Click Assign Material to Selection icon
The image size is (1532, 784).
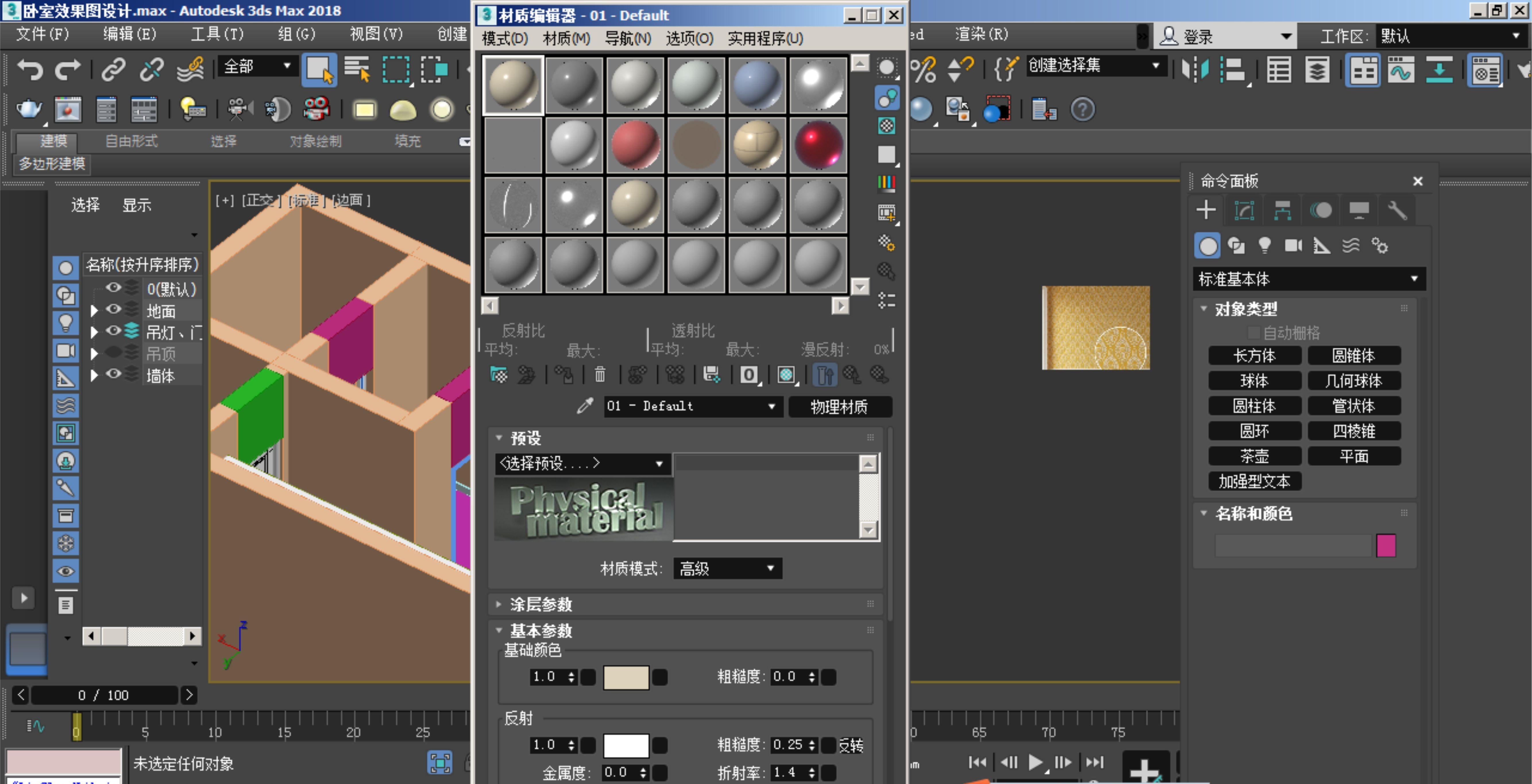tap(563, 375)
